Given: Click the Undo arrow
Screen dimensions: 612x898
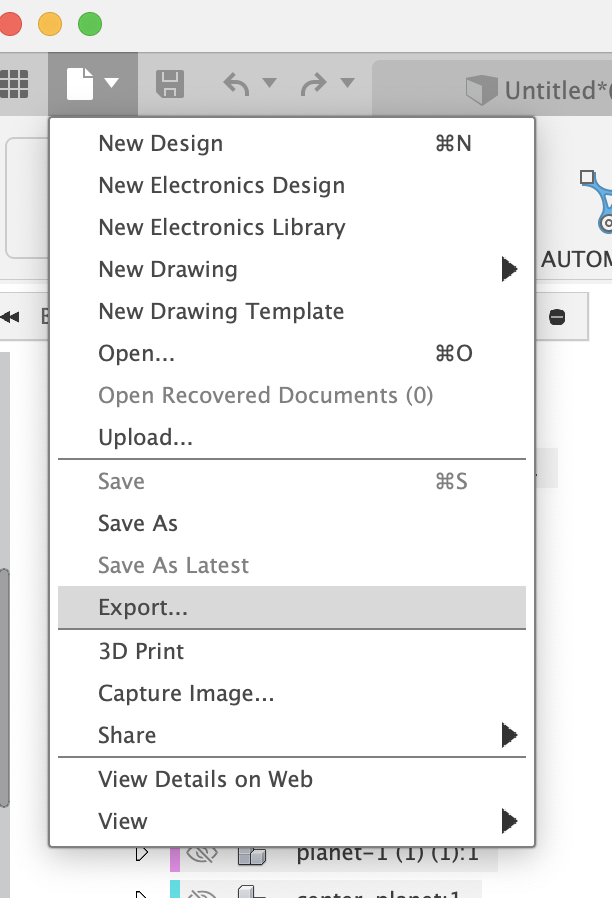Looking at the screenshot, I should point(236,84).
